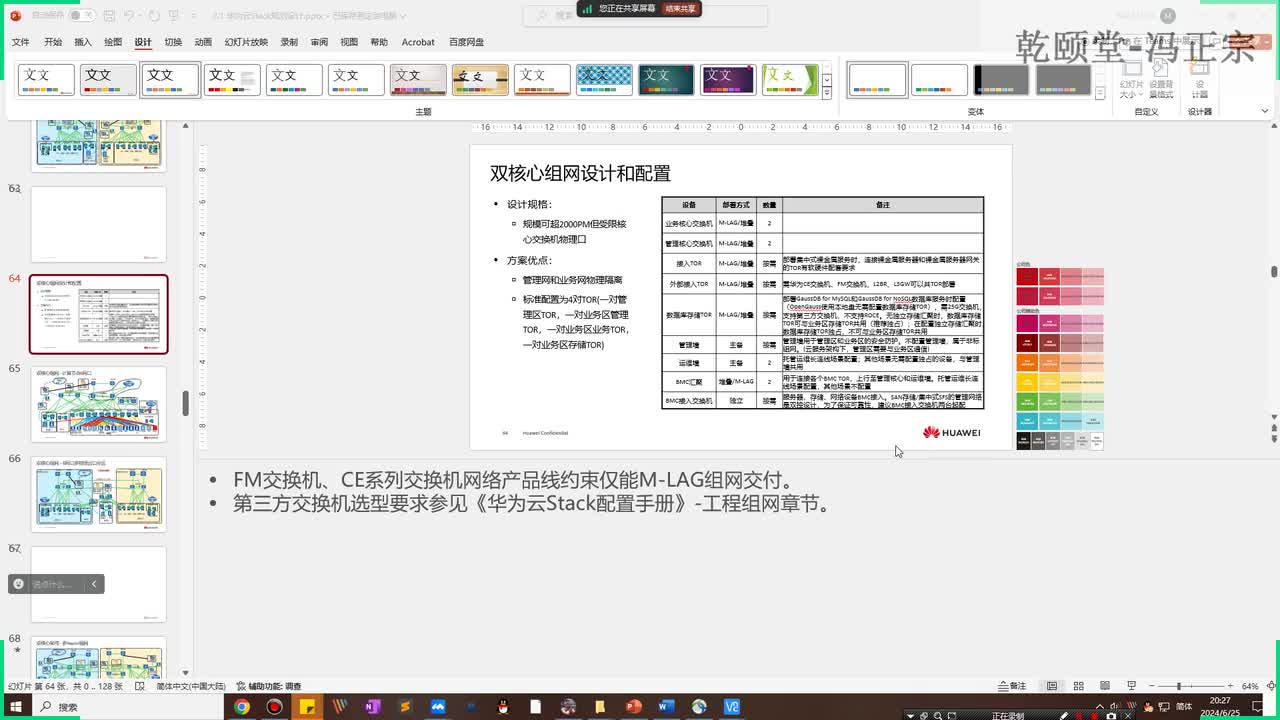This screenshot has width=1280, height=720.
Task: Select slide 68 thumbnail in the panel
Action: [98, 658]
